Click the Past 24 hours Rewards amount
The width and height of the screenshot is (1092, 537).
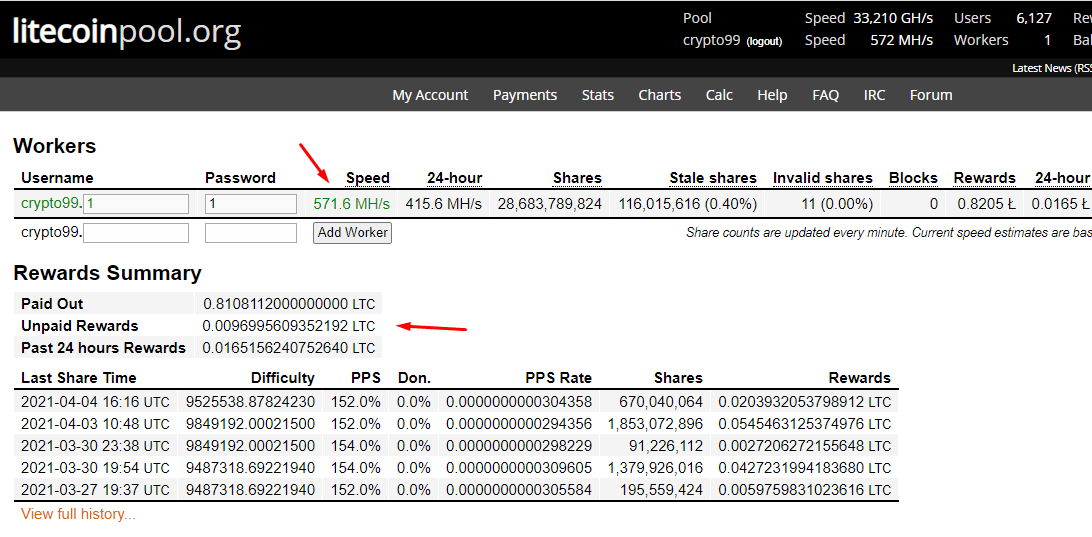point(288,348)
